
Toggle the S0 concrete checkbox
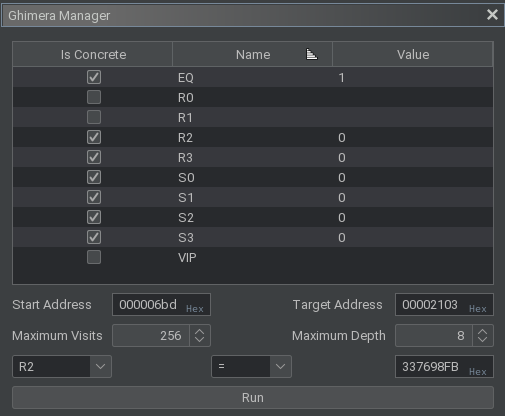point(94,177)
